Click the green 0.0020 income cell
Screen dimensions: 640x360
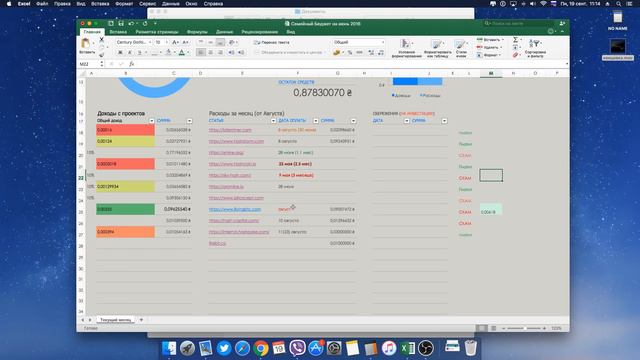pos(125,209)
